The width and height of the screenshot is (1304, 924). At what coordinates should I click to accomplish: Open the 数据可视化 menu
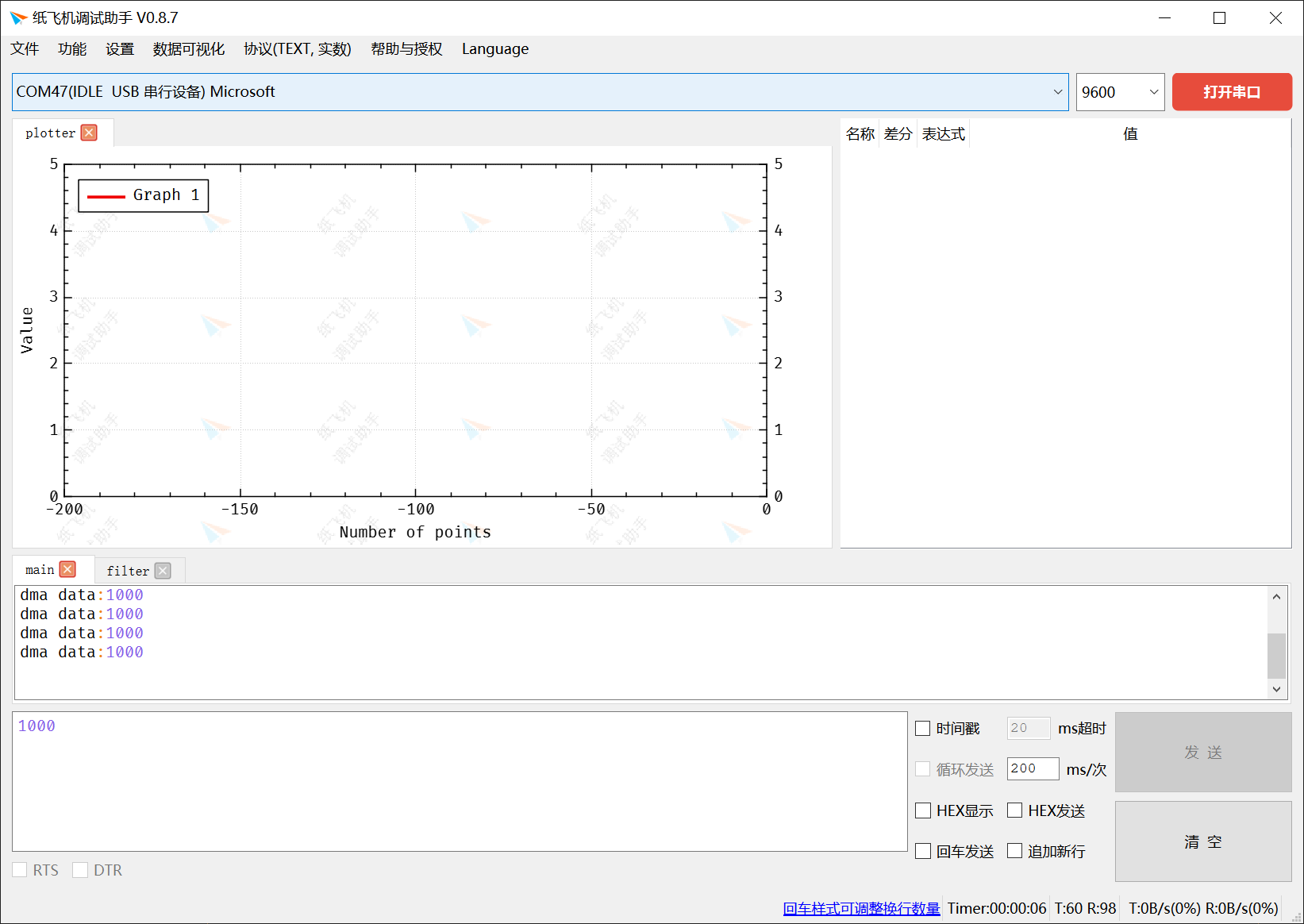(188, 49)
